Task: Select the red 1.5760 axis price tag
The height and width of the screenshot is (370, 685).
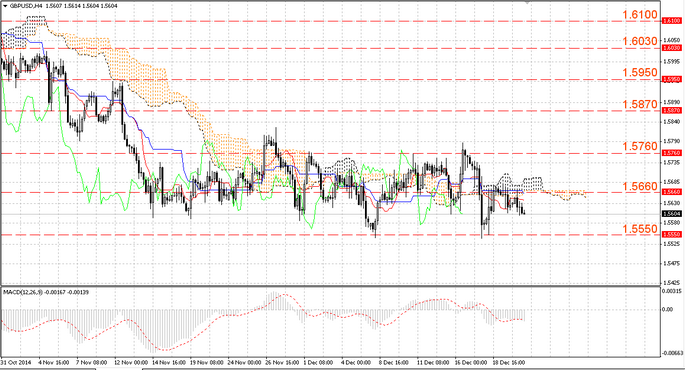Action: pos(672,153)
